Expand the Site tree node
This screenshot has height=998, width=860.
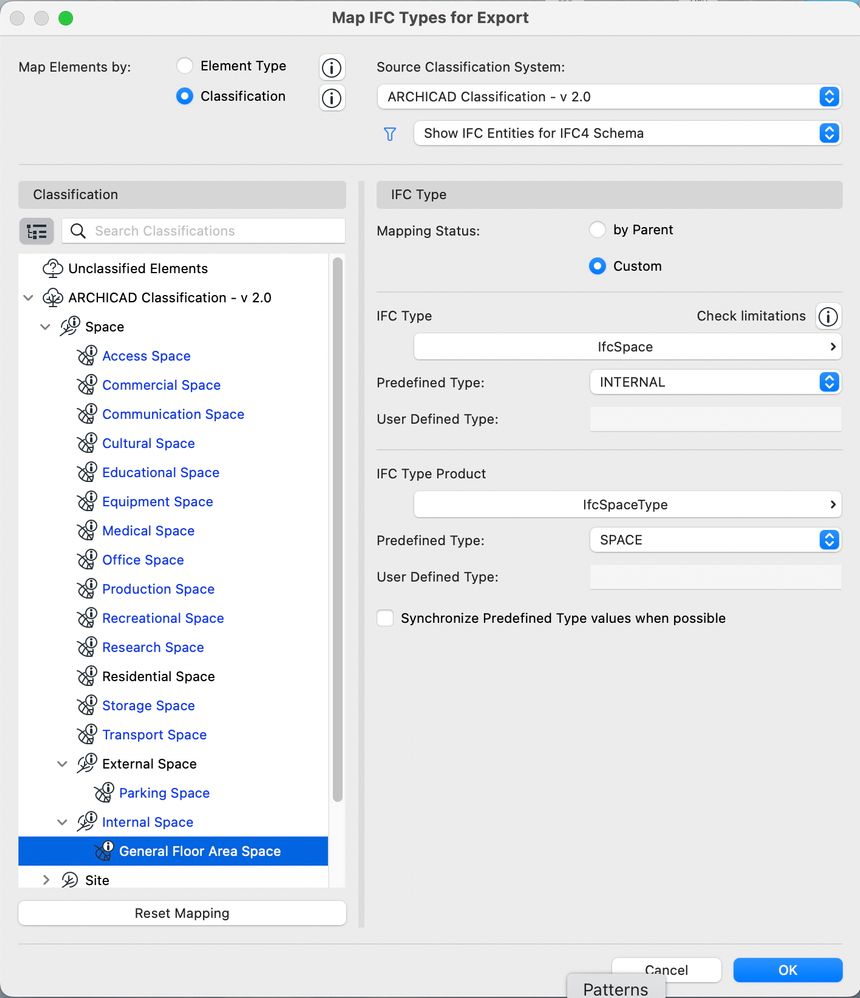pos(45,880)
